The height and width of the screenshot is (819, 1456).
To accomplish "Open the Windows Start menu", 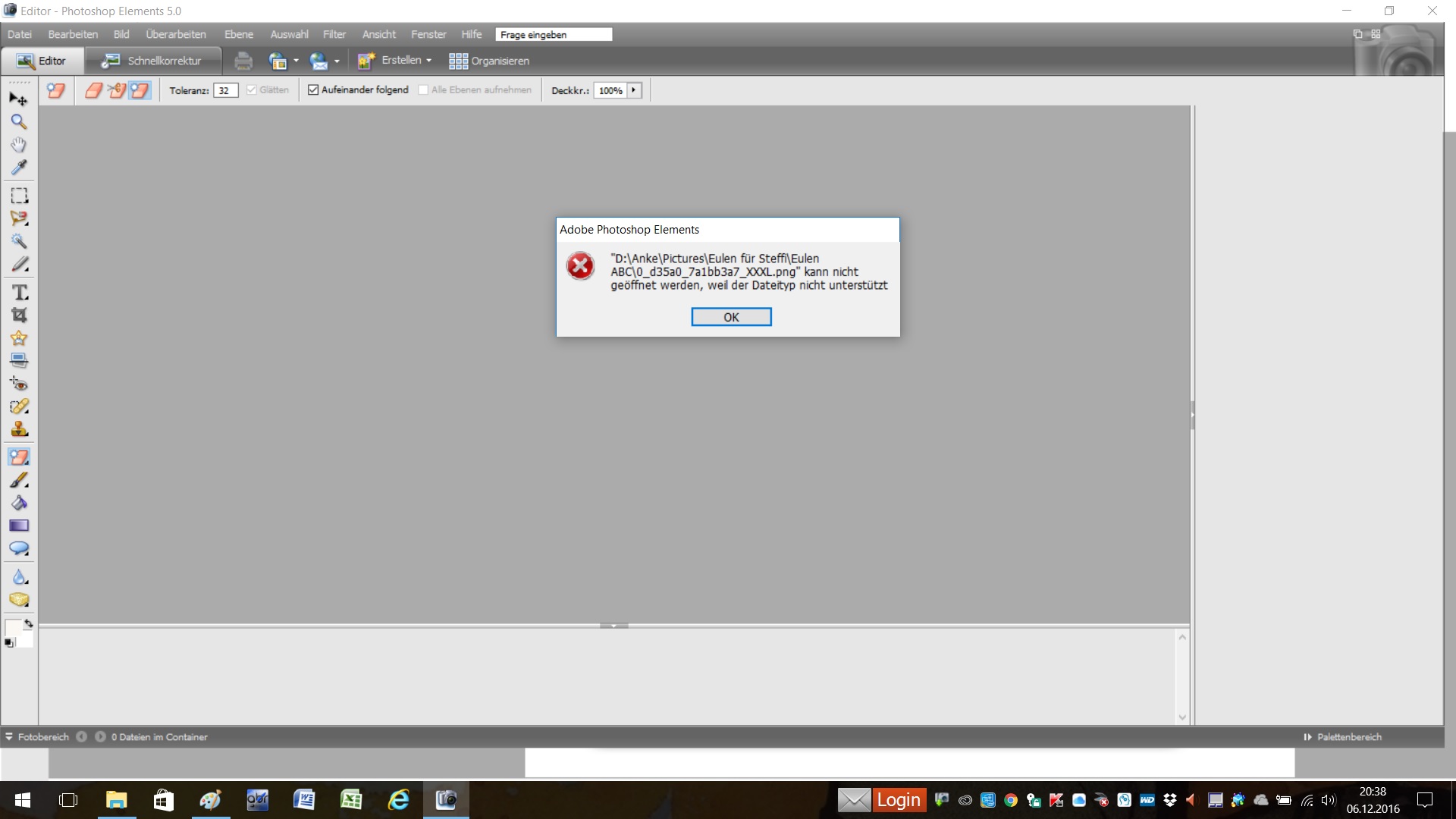I will pos(23,800).
